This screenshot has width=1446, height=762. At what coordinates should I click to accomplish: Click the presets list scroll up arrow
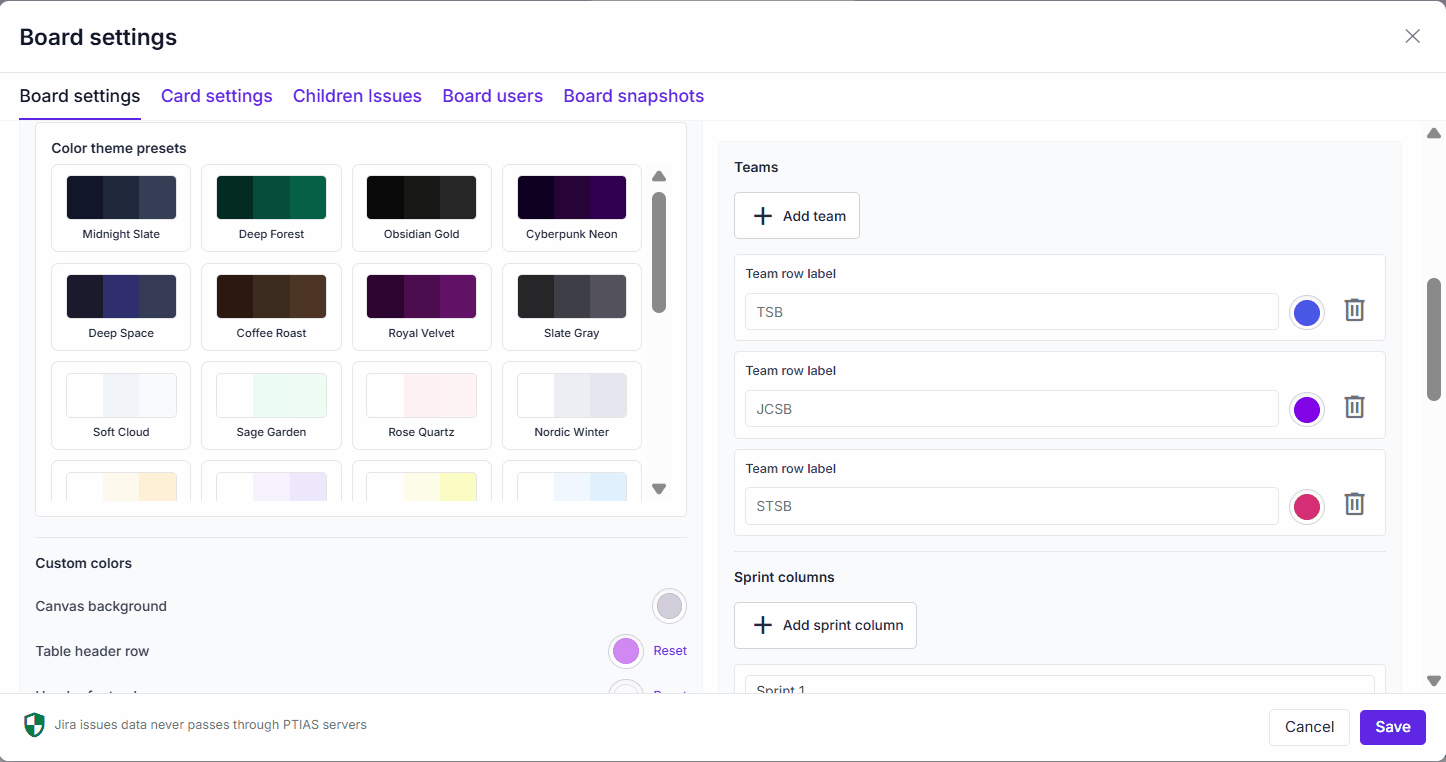659,177
